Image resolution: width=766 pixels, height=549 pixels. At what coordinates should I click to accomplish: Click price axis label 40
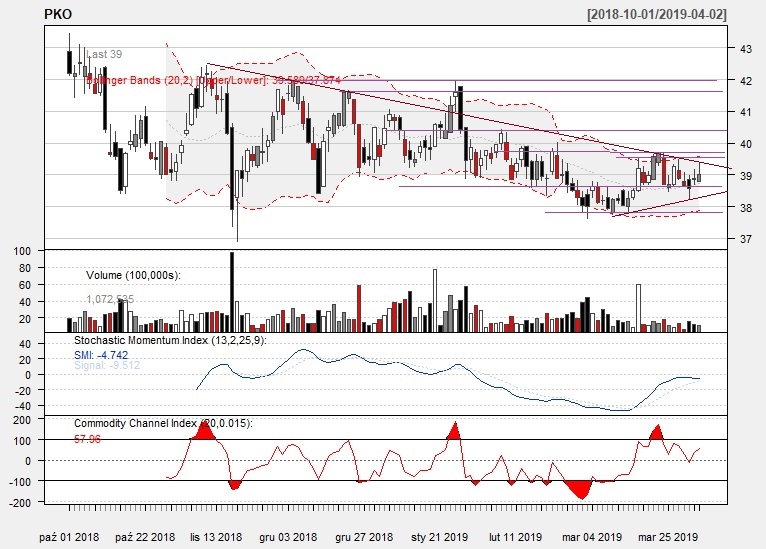[x=745, y=144]
